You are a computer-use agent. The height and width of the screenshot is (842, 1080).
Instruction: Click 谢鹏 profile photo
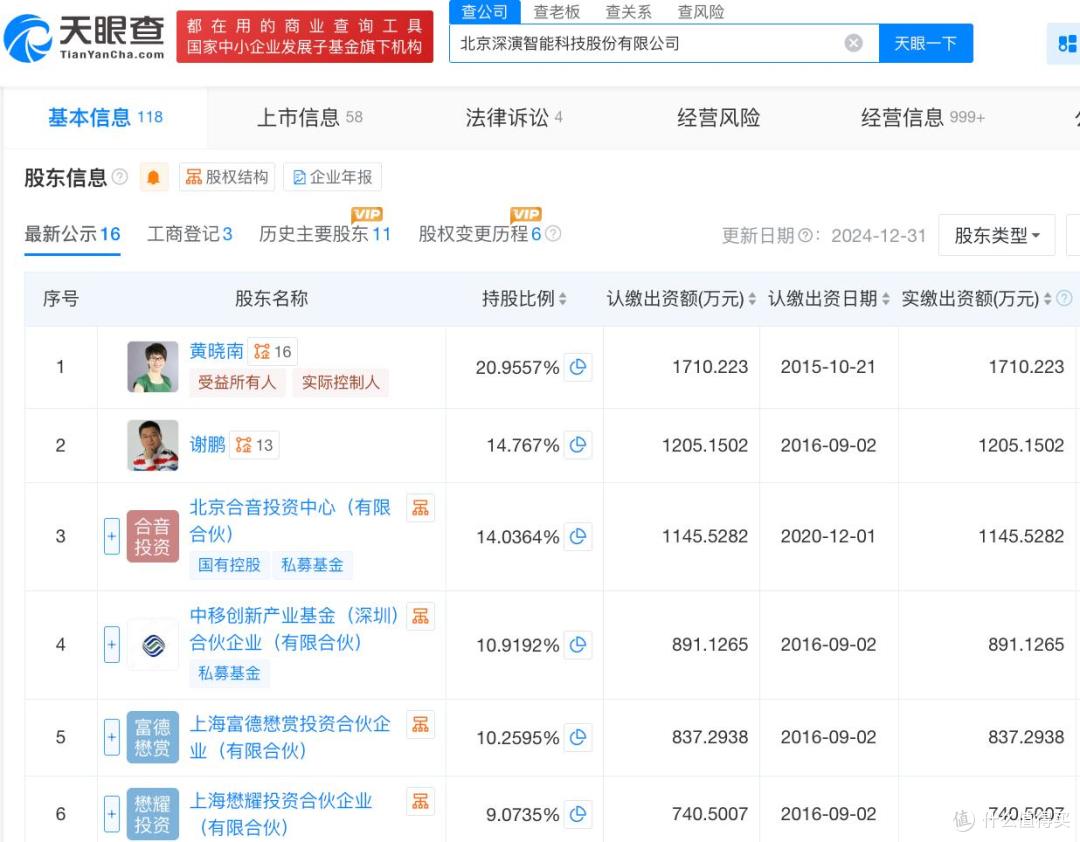(153, 445)
